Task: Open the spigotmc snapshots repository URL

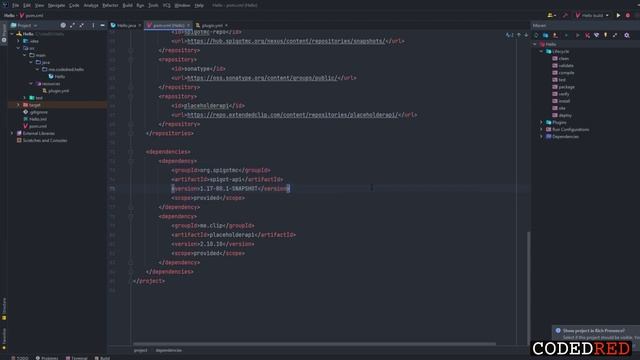Action: [x=286, y=41]
